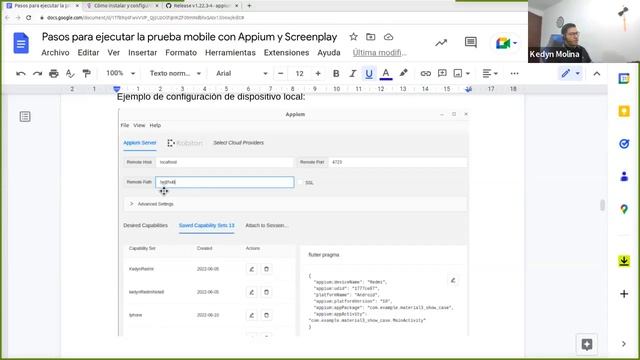Open the comment history icon

[x=471, y=42]
